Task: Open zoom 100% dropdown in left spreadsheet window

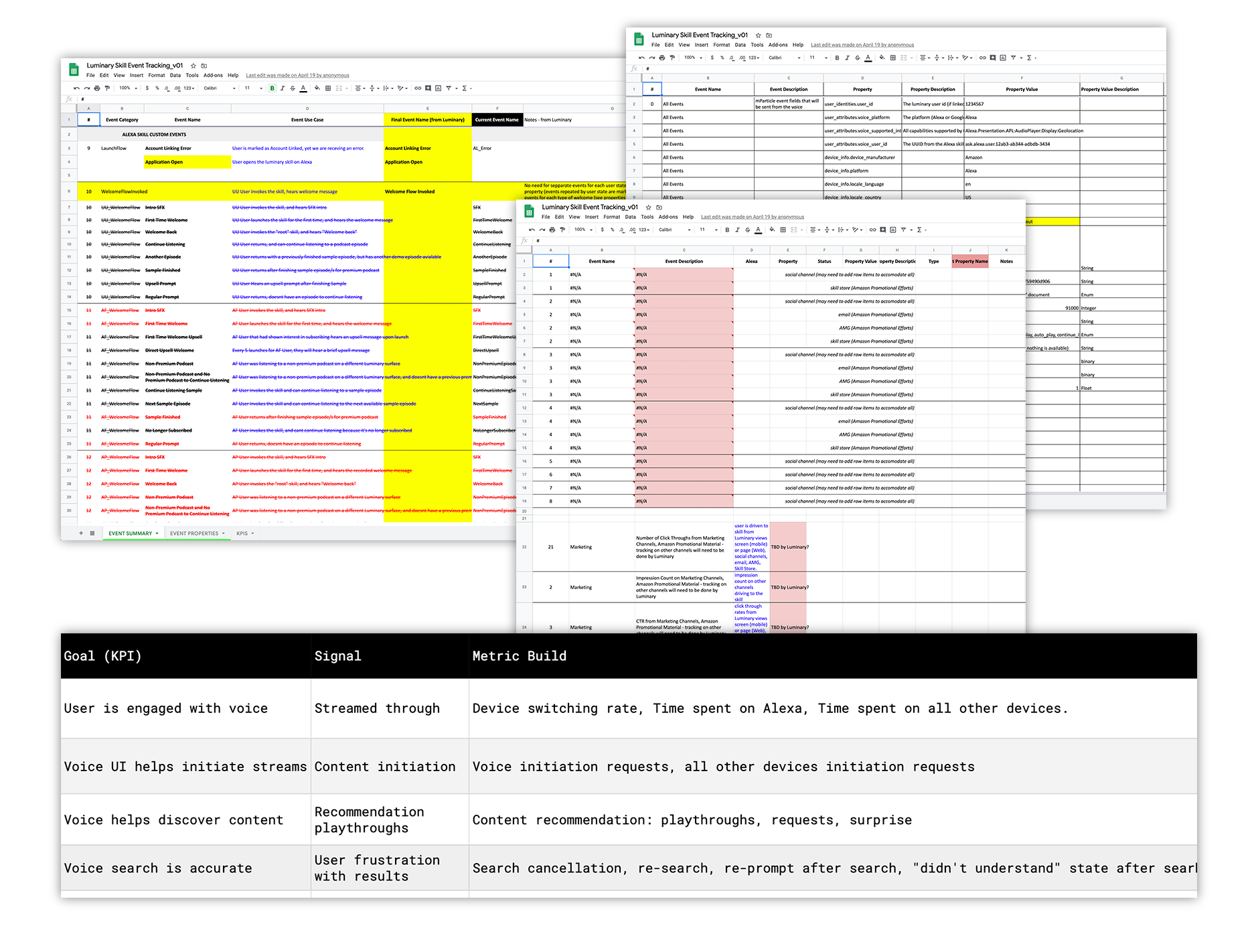Action: coord(128,88)
